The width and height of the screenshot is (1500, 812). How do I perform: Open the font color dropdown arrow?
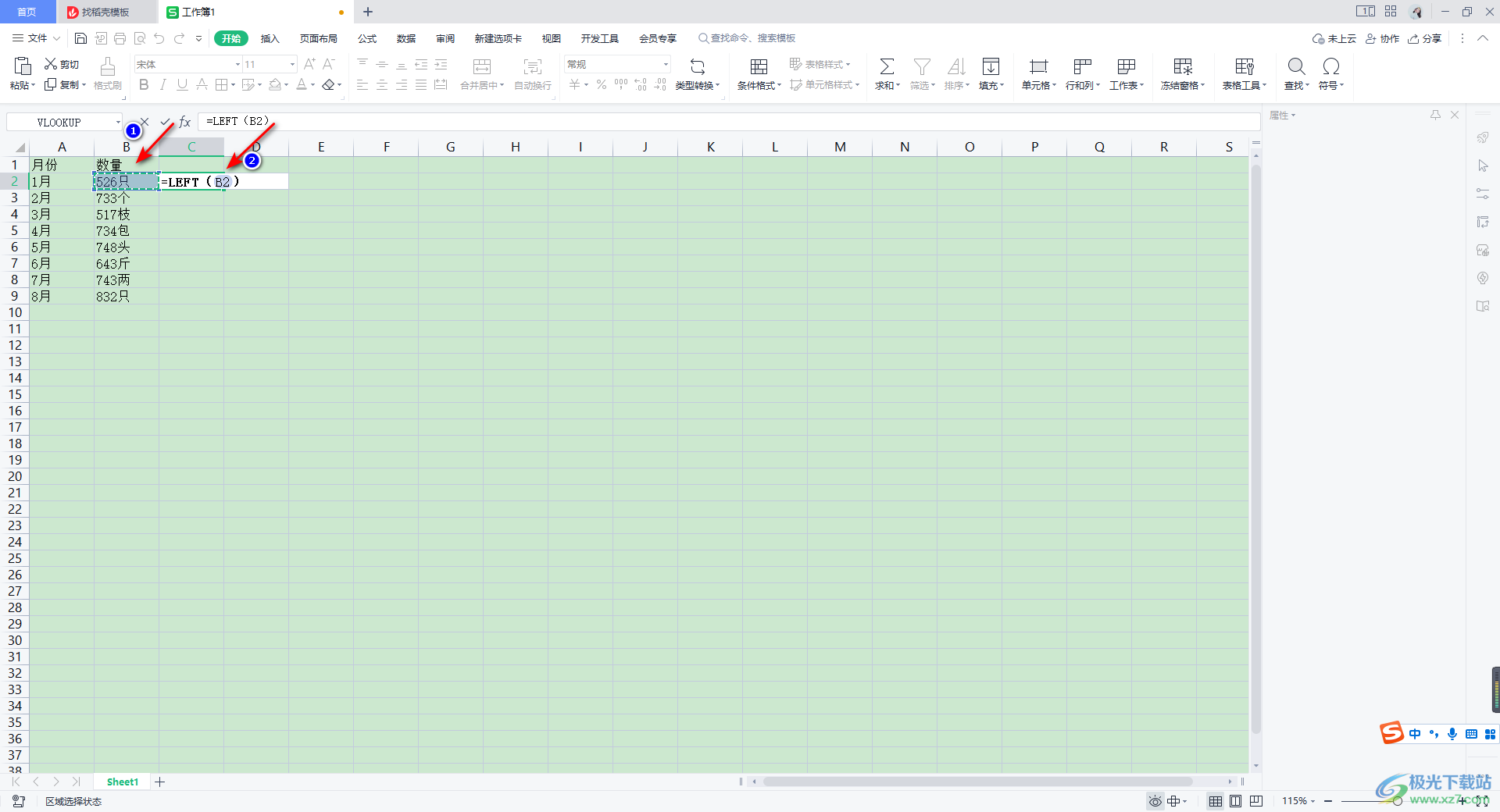pyautogui.click(x=313, y=84)
